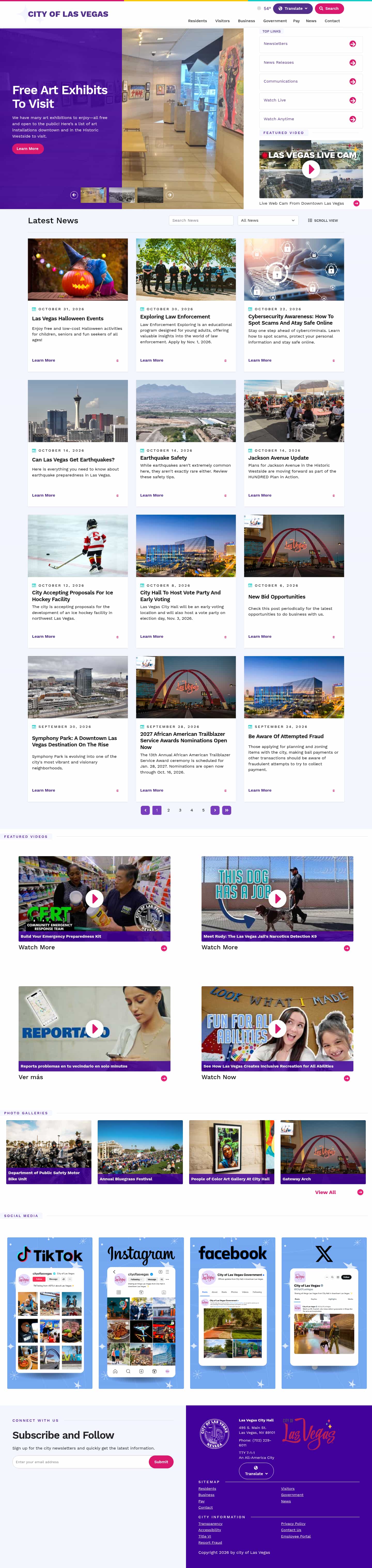This screenshot has height=1568, width=372.
Task: Play Build Your Emergency Preparedness Kit video
Action: pos(94,898)
